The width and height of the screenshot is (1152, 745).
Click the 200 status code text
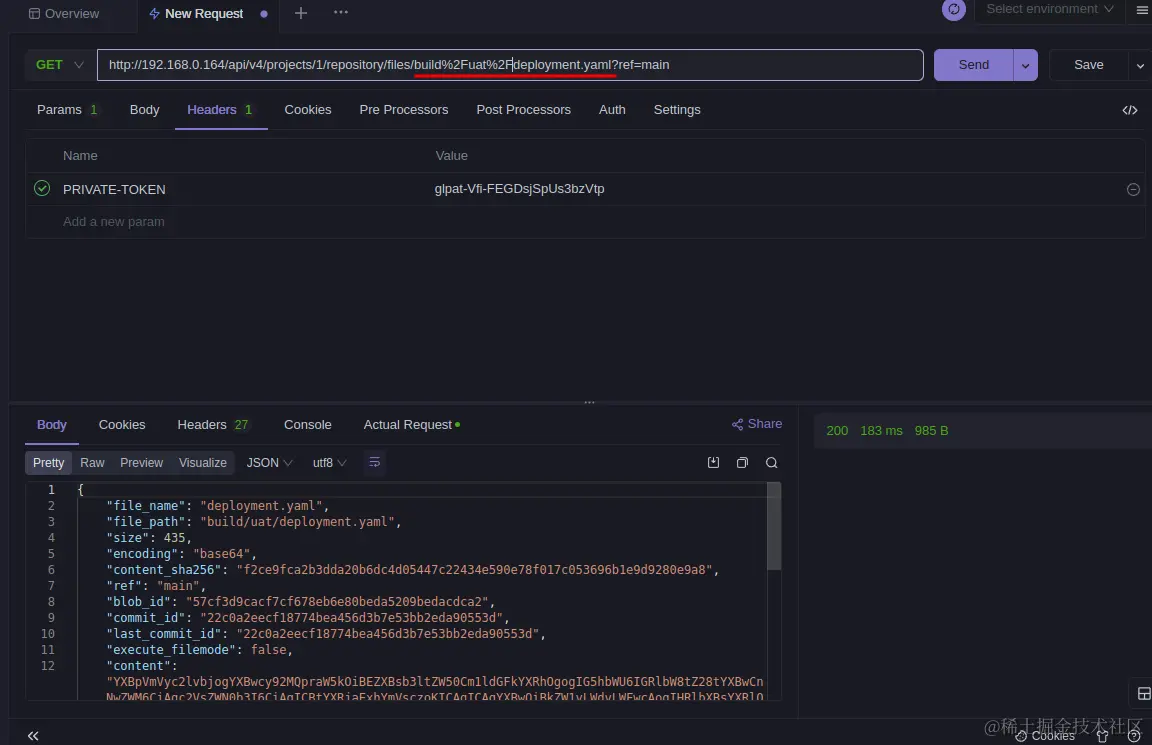[x=837, y=431]
